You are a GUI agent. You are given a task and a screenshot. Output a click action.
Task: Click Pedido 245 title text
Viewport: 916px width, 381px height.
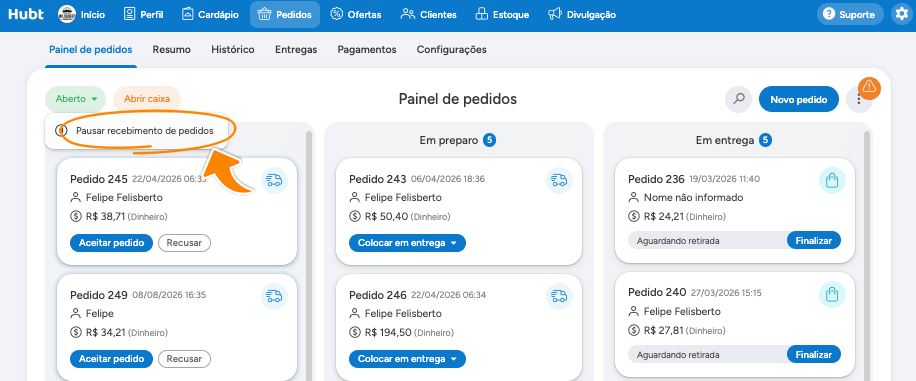pyautogui.click(x=99, y=179)
